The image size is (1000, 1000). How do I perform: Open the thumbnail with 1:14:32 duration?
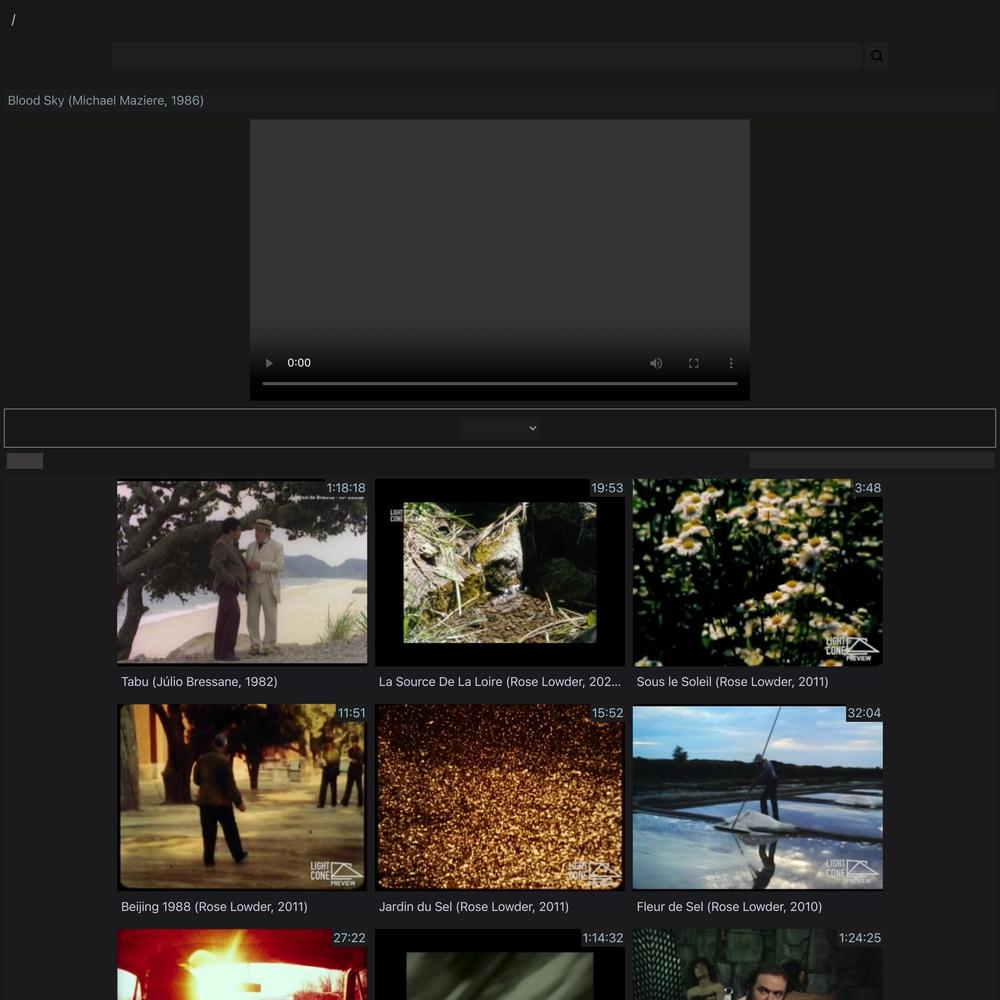coord(500,964)
